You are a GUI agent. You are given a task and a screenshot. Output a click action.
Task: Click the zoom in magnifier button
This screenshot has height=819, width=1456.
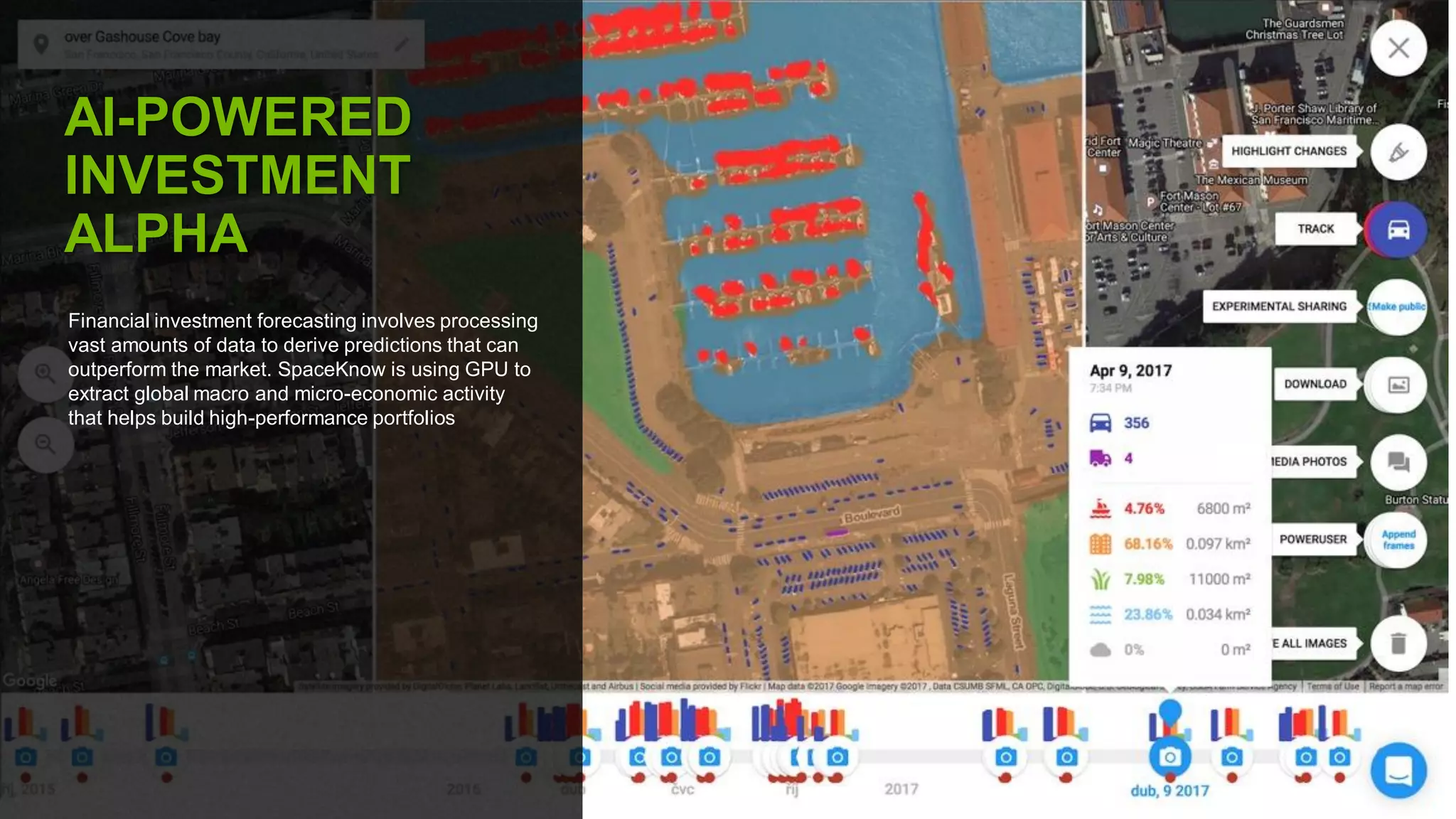tap(45, 373)
